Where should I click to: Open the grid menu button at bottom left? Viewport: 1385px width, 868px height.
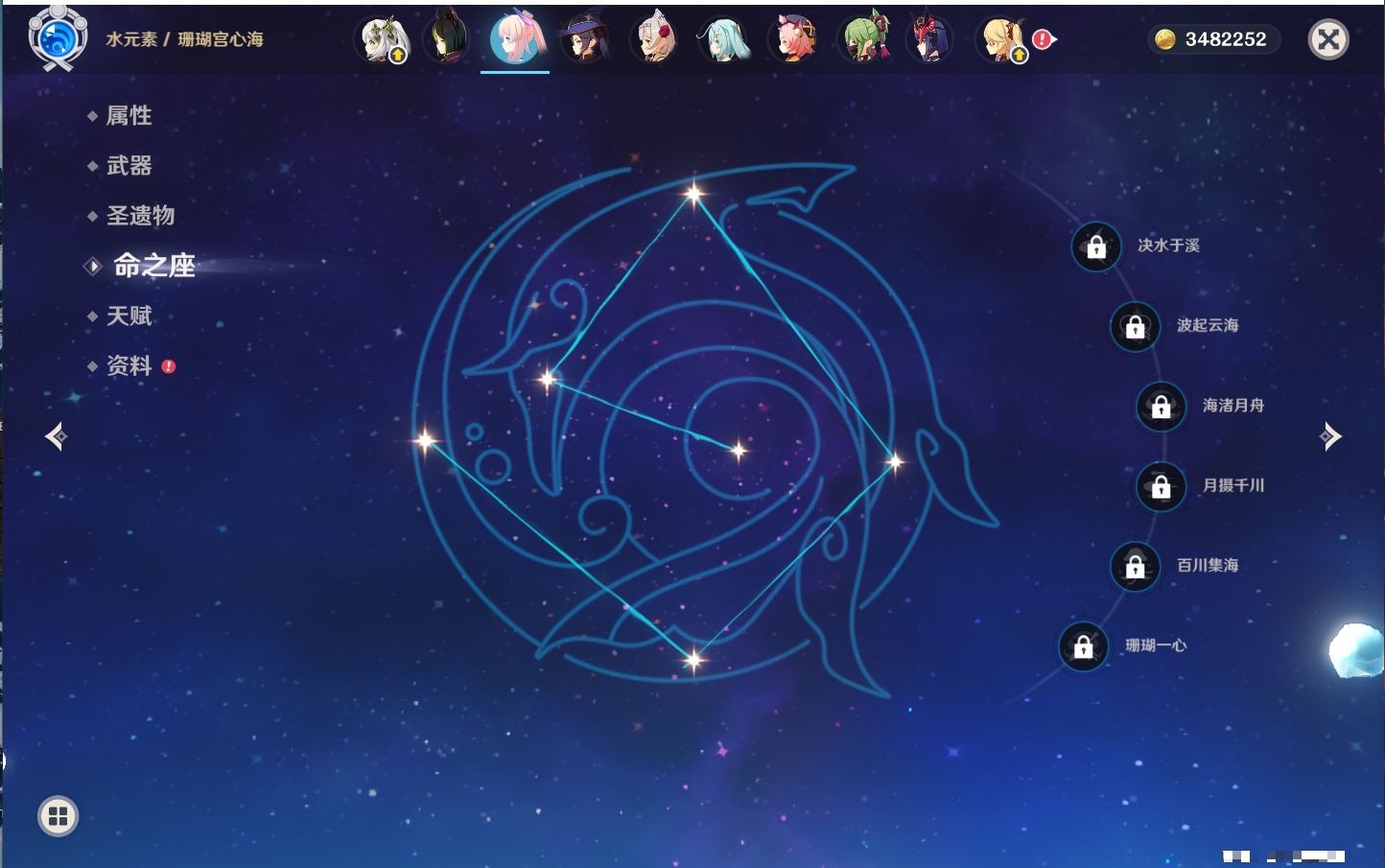click(x=58, y=816)
